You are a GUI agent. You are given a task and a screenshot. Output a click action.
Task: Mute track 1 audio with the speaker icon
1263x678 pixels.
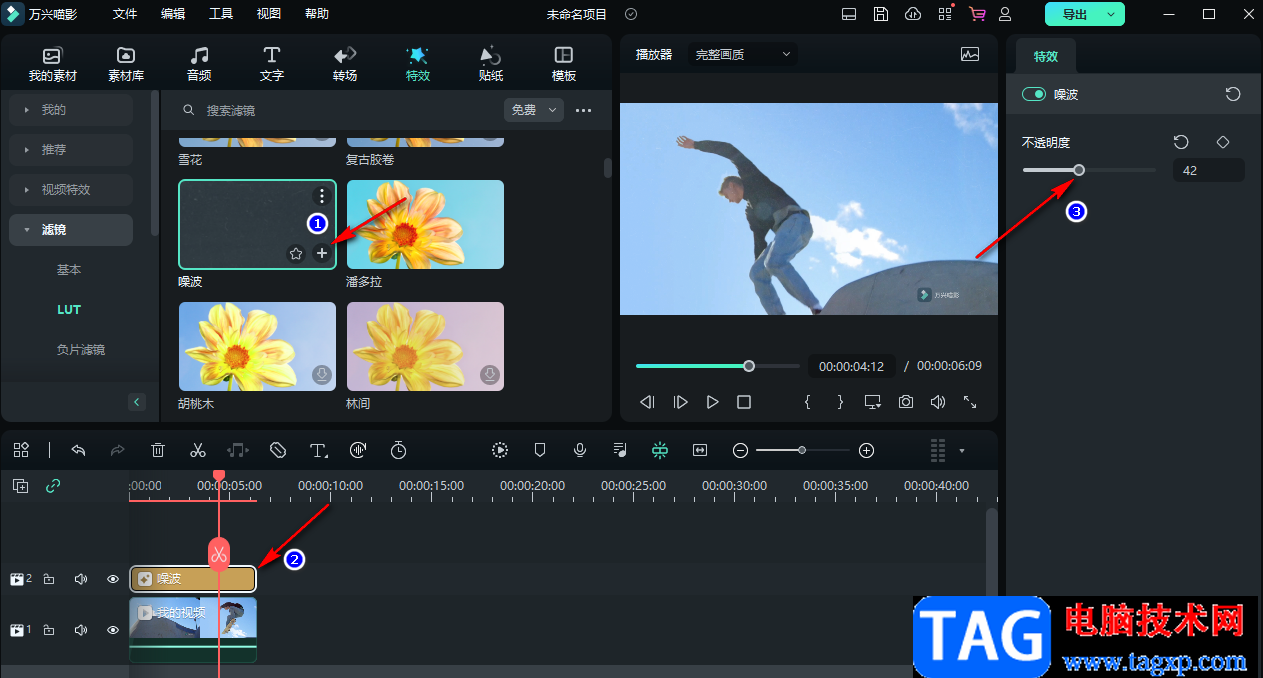pyautogui.click(x=81, y=630)
